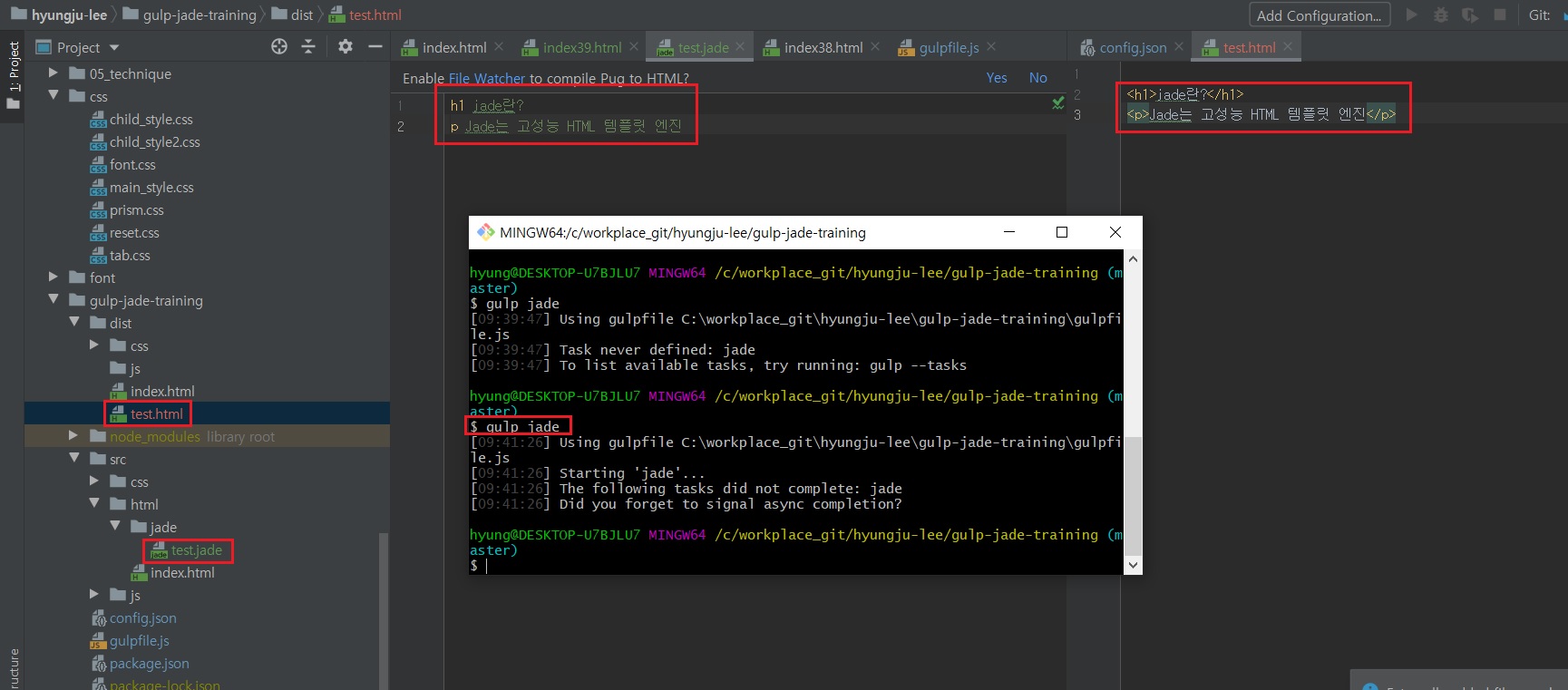Click Add Configuration button

[1318, 15]
